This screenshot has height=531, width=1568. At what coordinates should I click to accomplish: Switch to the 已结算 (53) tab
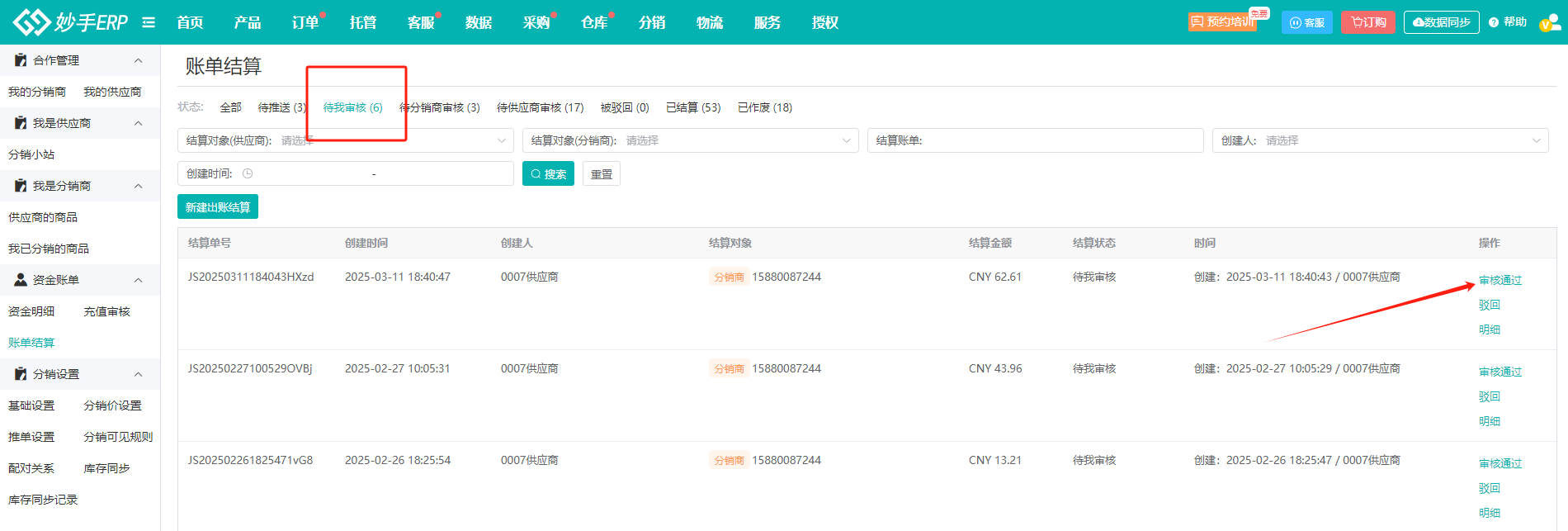pyautogui.click(x=693, y=107)
